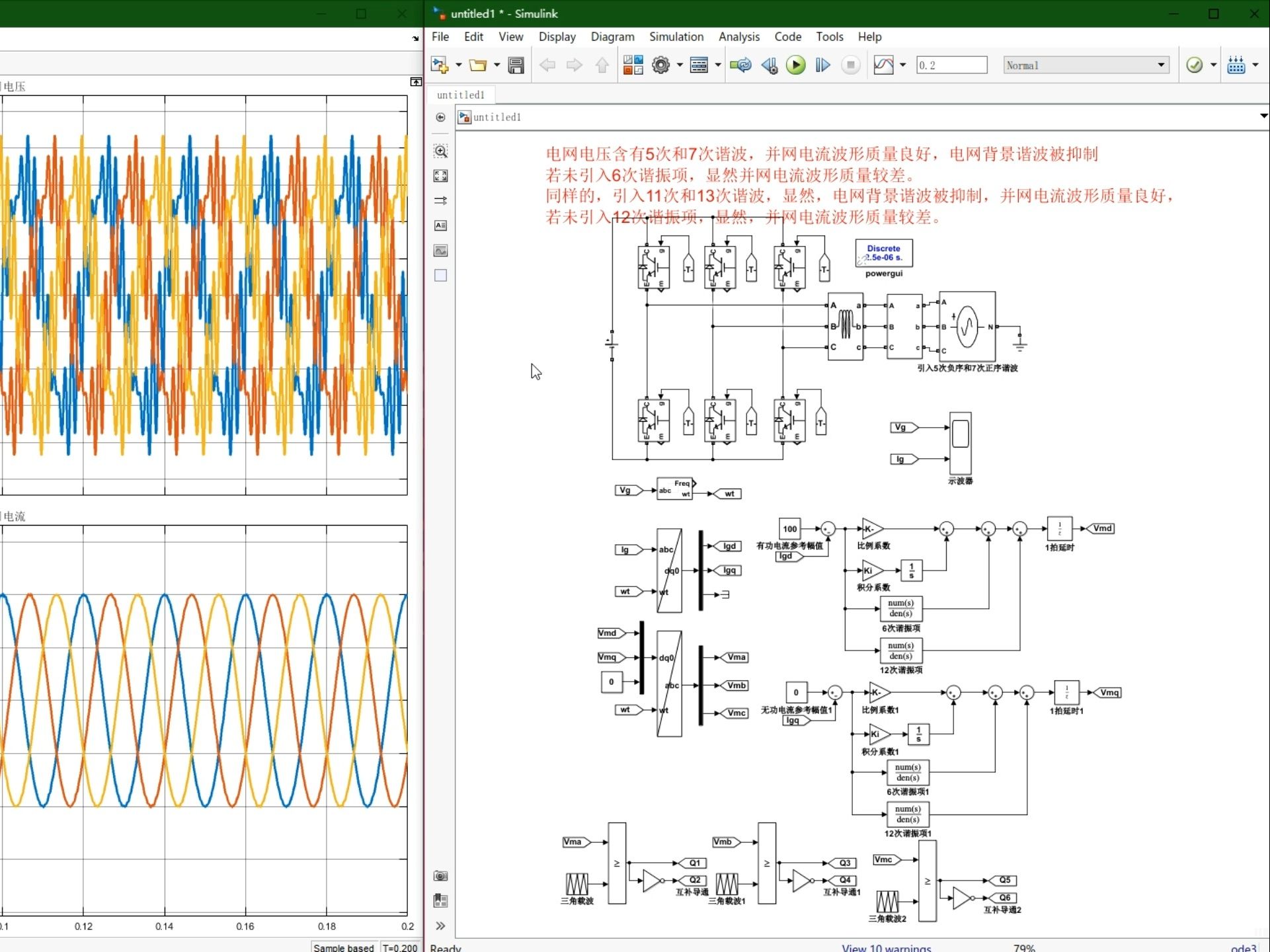Image resolution: width=1270 pixels, height=952 pixels.
Task: Click the simulation time input field
Action: 950,65
